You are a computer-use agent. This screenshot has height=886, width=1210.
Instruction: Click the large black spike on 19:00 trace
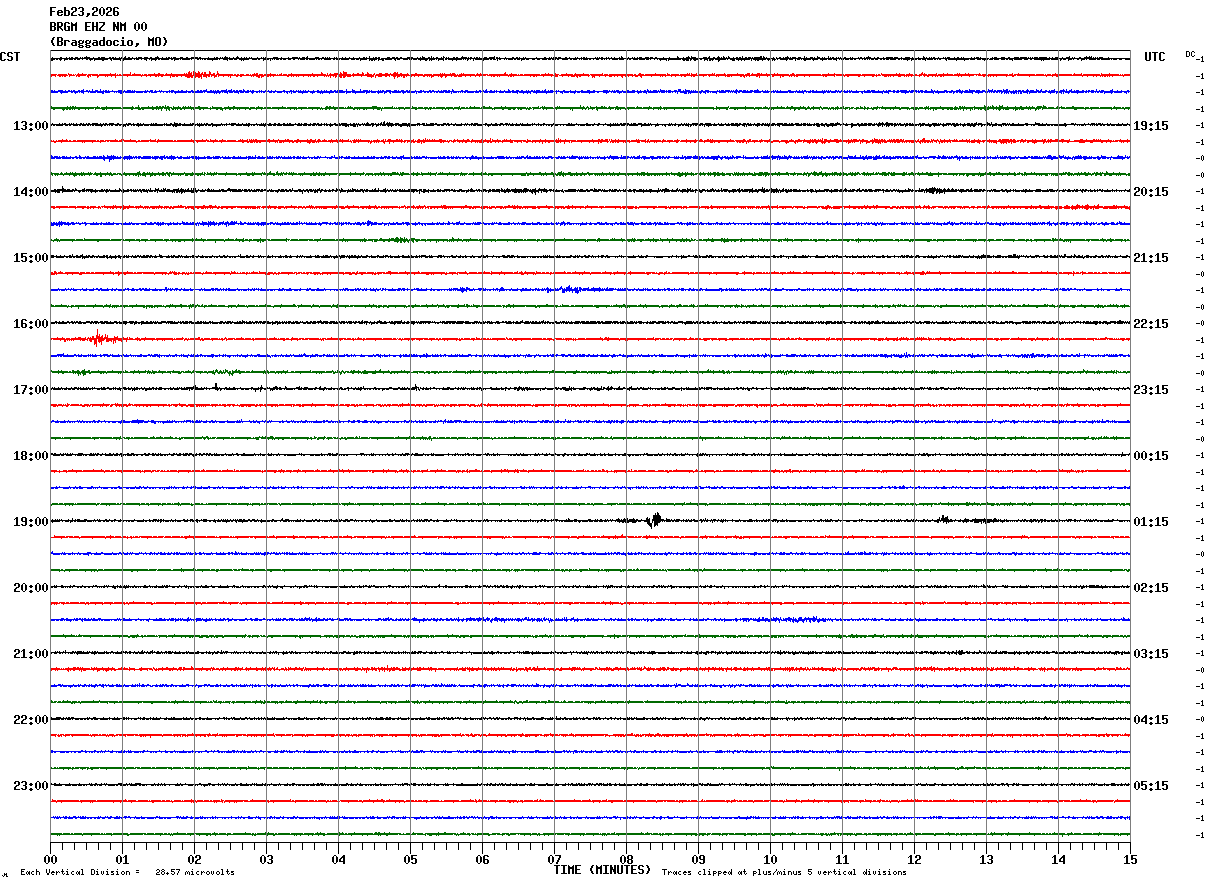[x=654, y=520]
